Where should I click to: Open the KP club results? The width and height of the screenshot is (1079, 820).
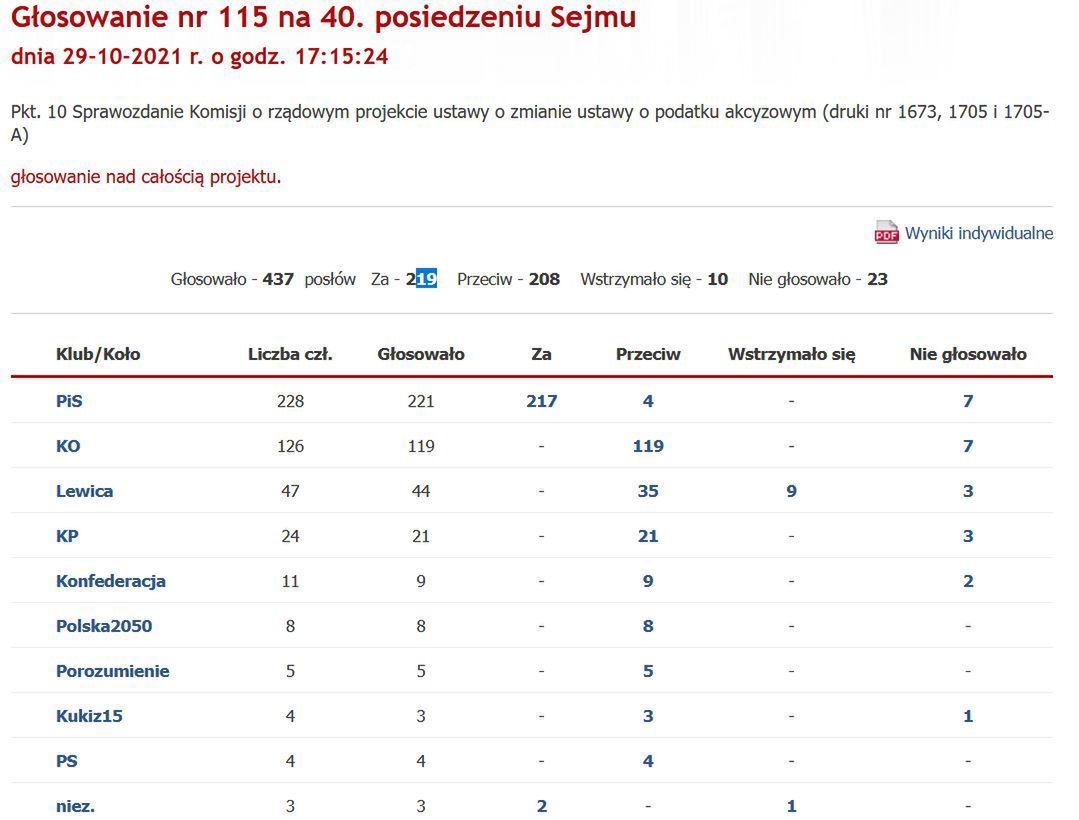click(x=68, y=536)
